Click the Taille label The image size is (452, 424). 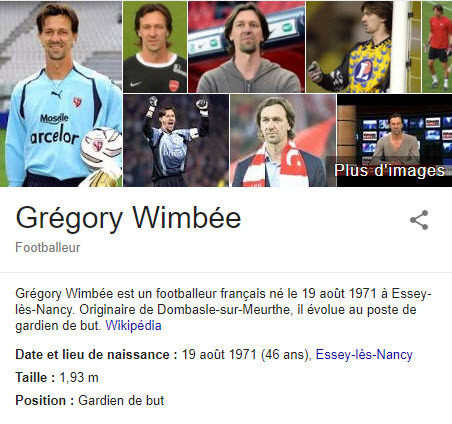point(35,377)
